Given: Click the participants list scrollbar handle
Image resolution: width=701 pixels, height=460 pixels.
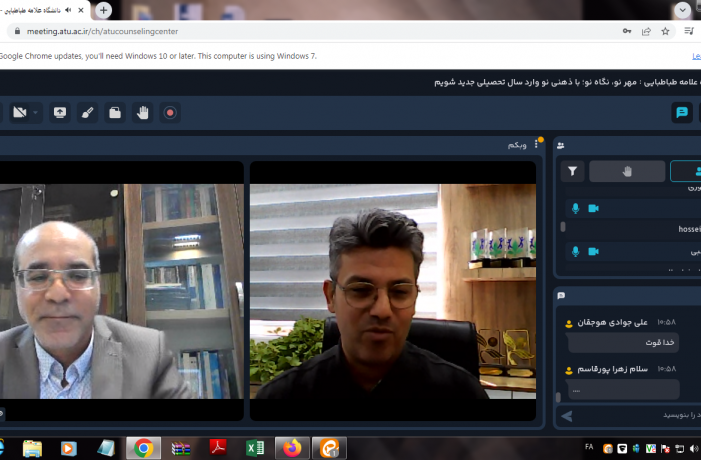Looking at the screenshot, I should (x=563, y=227).
